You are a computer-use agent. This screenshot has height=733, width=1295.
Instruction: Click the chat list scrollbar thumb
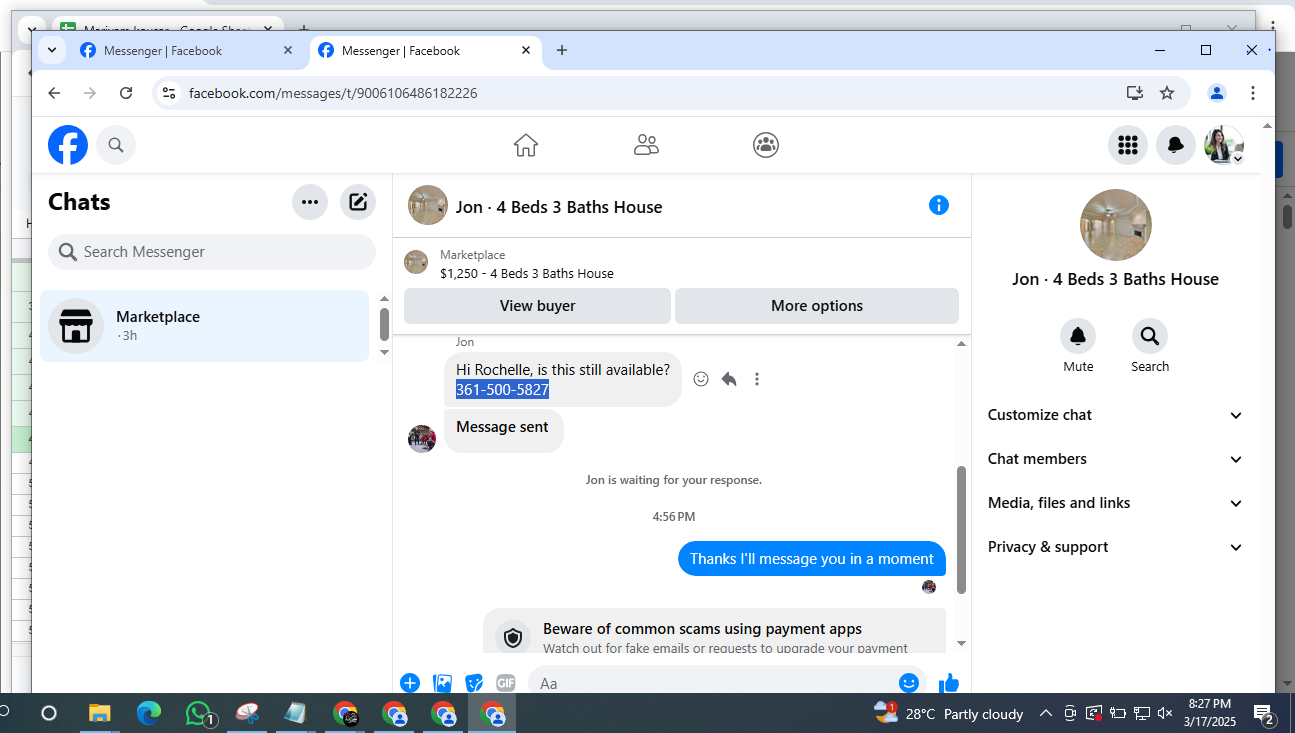click(x=384, y=325)
